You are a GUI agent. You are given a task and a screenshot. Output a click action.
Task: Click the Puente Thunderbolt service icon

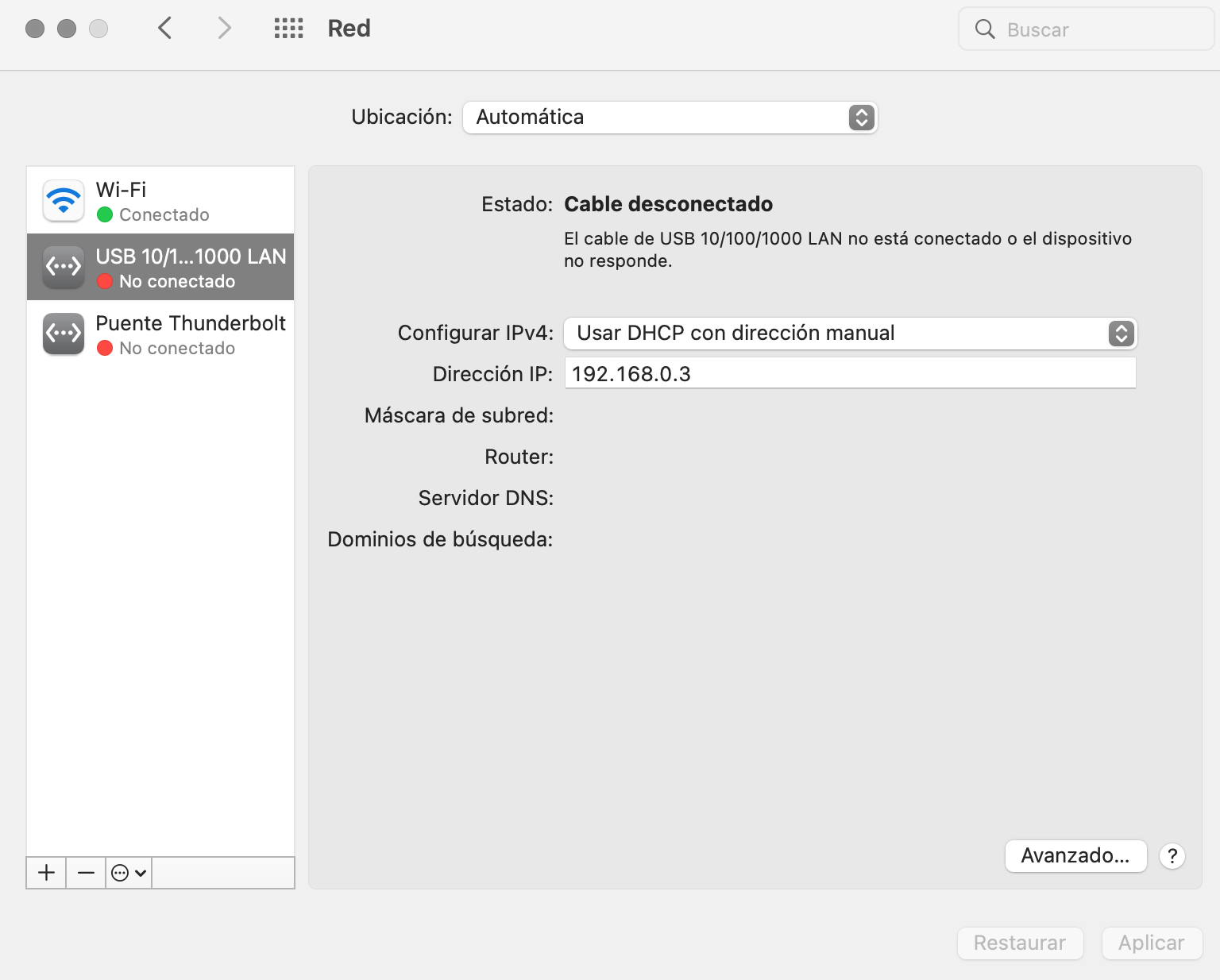point(64,334)
